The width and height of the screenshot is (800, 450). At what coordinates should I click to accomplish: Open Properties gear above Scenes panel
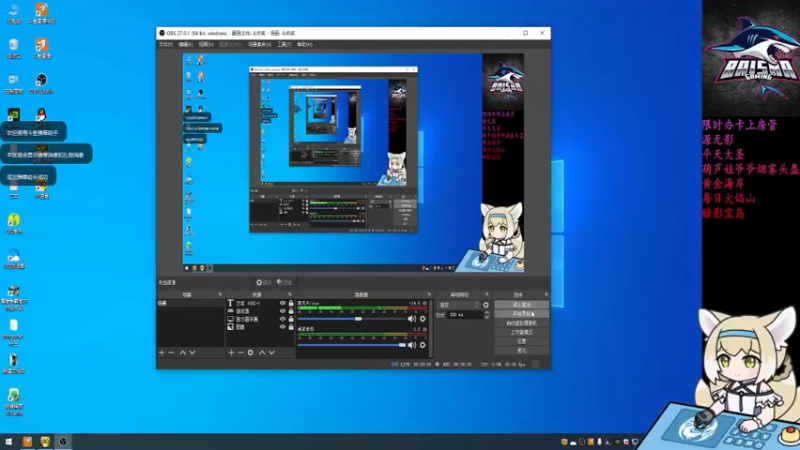263,282
